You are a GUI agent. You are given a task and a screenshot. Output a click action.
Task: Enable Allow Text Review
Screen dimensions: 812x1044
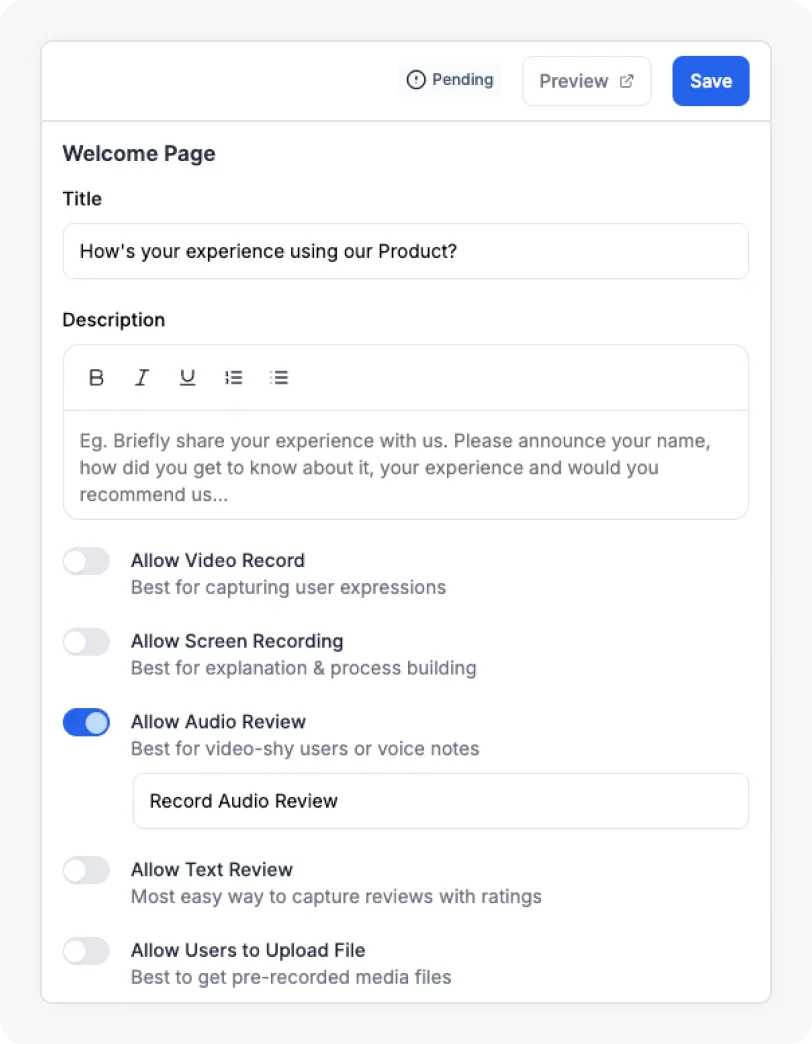click(86, 870)
